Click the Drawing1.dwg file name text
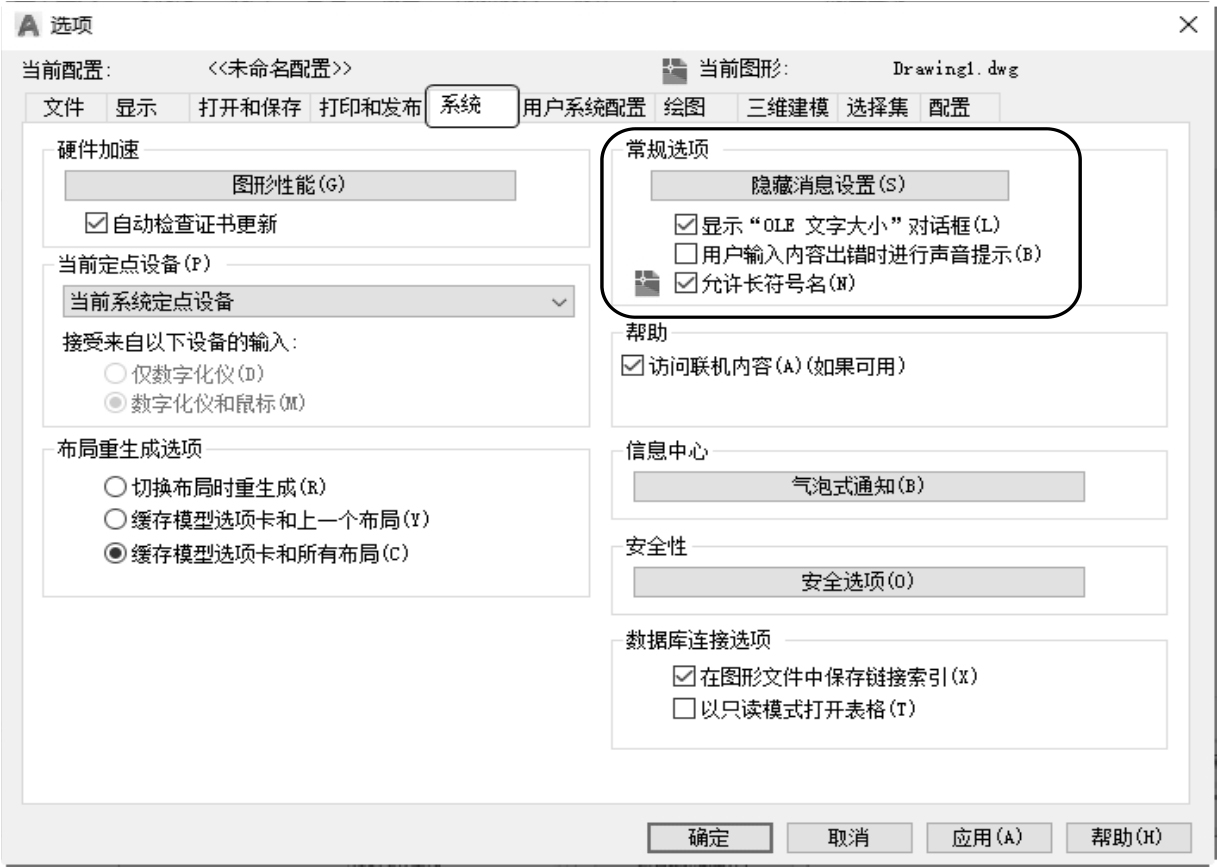Image resolution: width=1218 pixels, height=868 pixels. click(954, 70)
